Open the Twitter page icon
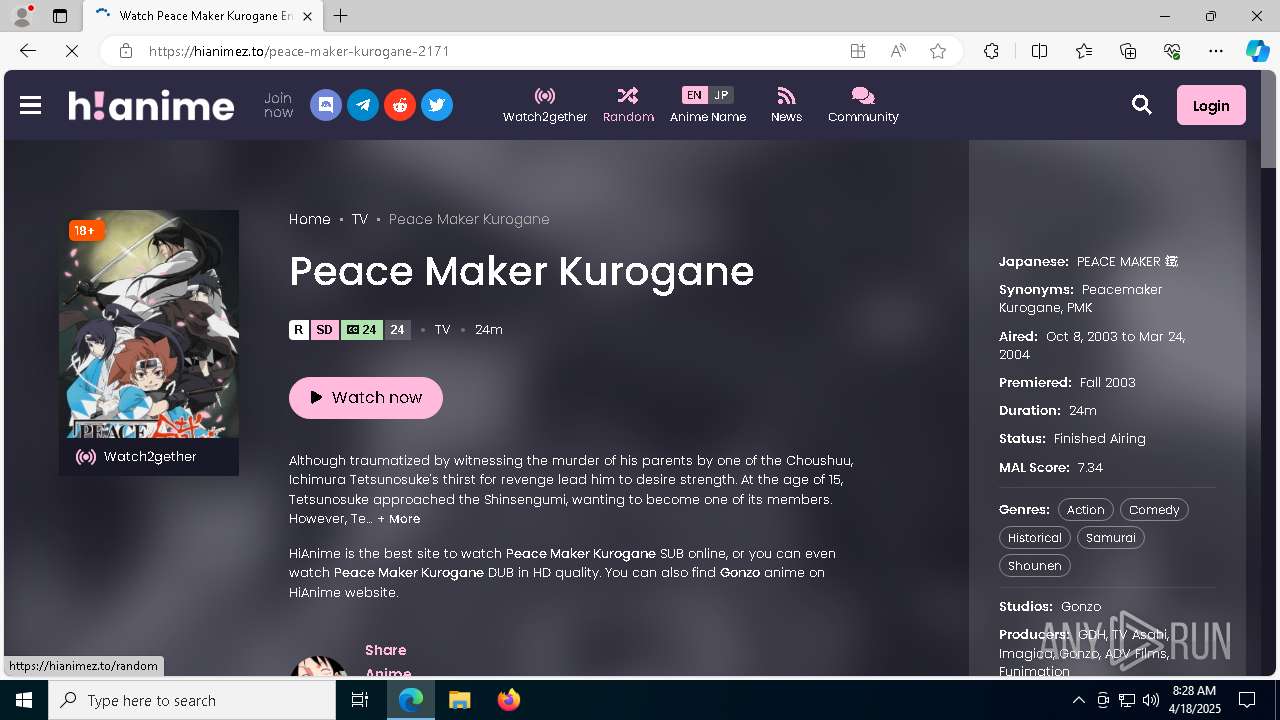Viewport: 1280px width, 720px height. click(437, 105)
